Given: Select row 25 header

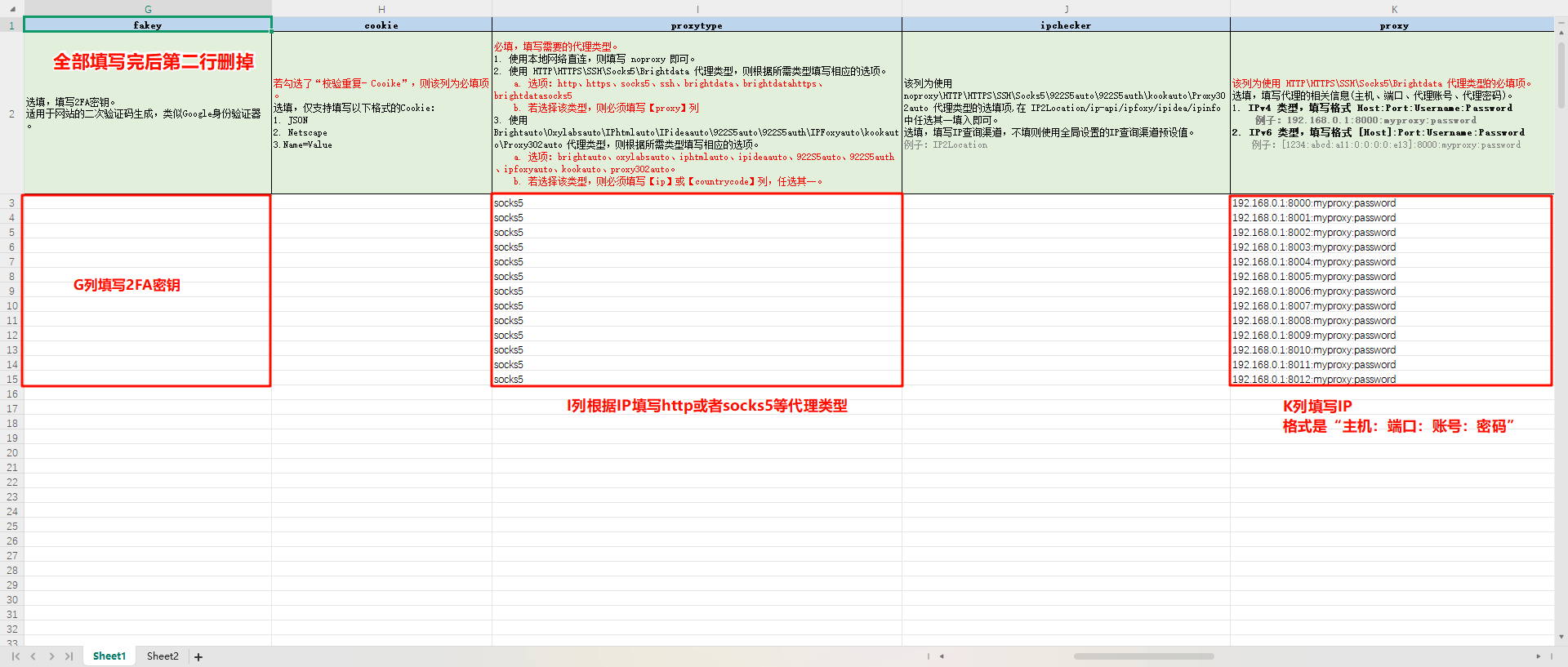Looking at the screenshot, I should click(11, 527).
